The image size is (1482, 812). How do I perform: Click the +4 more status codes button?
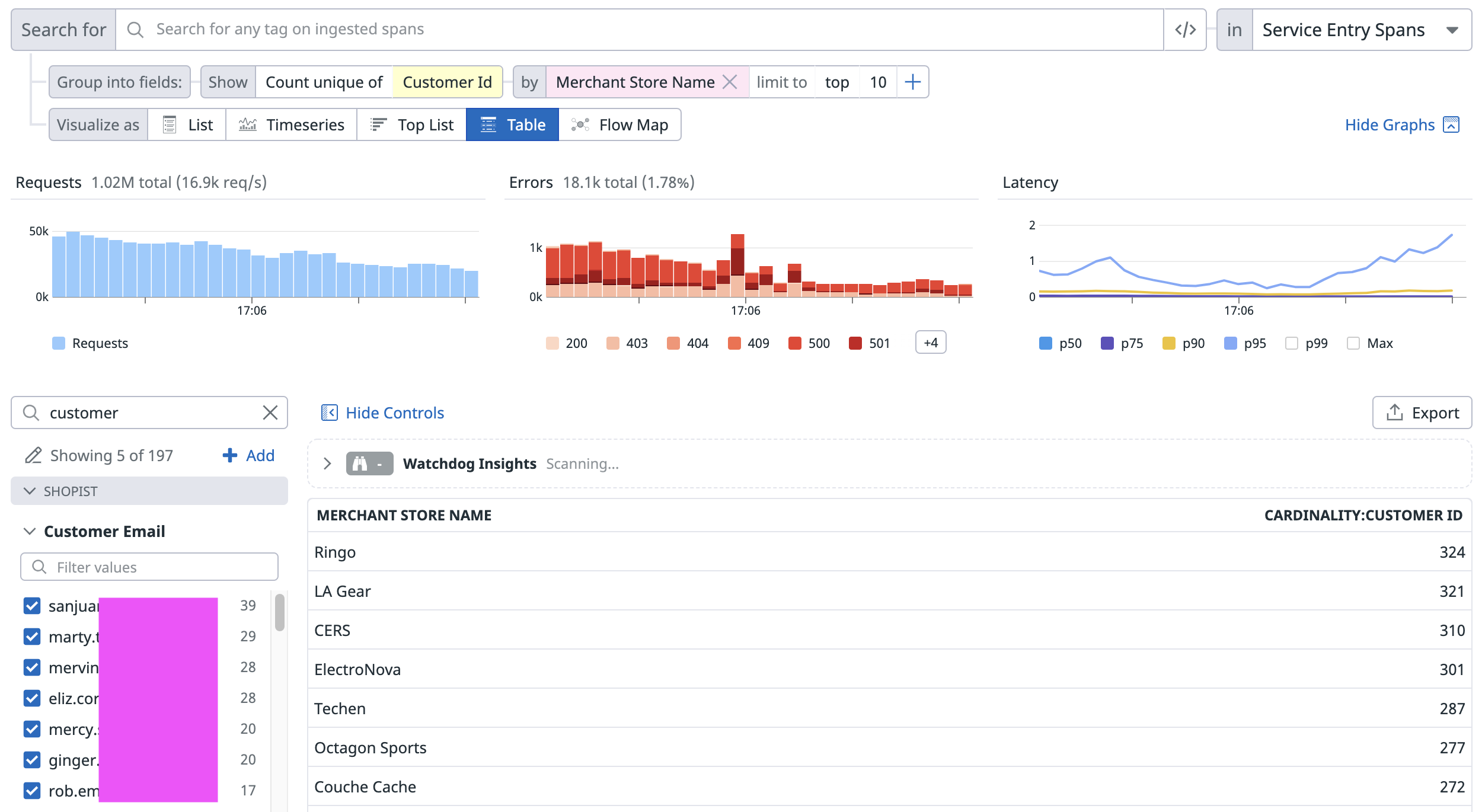(930, 343)
